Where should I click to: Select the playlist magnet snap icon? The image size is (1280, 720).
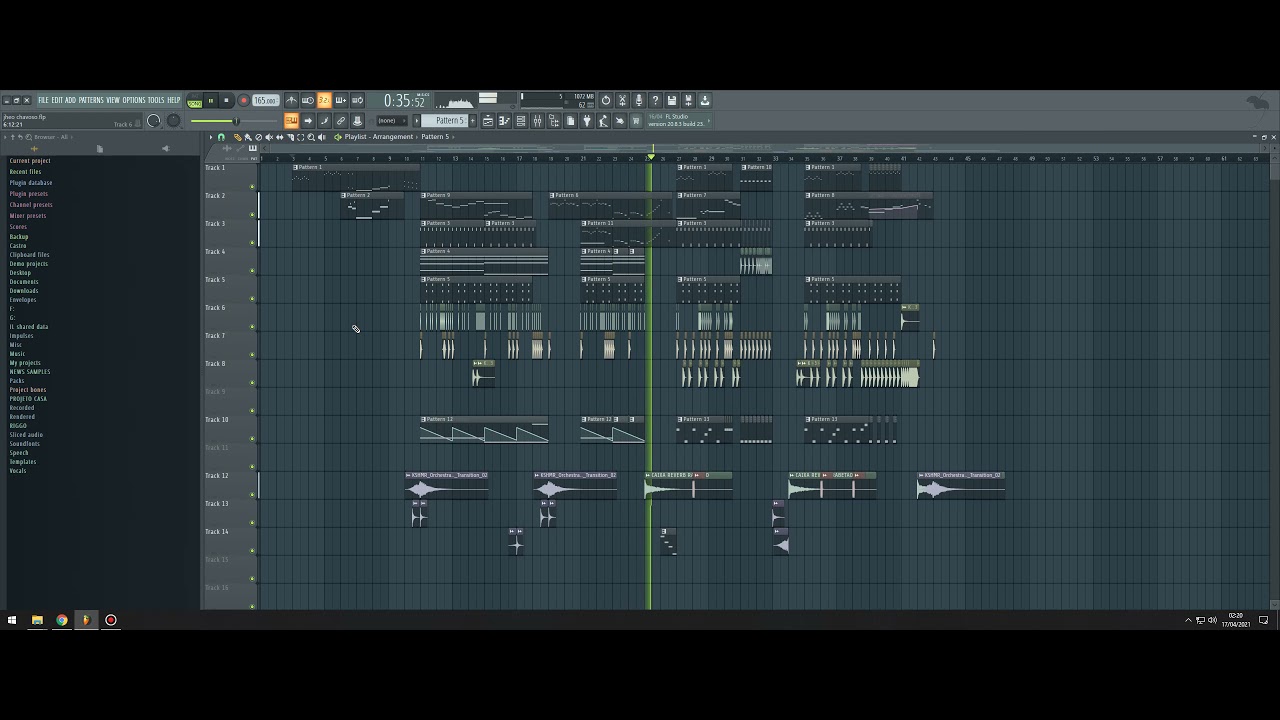click(x=221, y=137)
